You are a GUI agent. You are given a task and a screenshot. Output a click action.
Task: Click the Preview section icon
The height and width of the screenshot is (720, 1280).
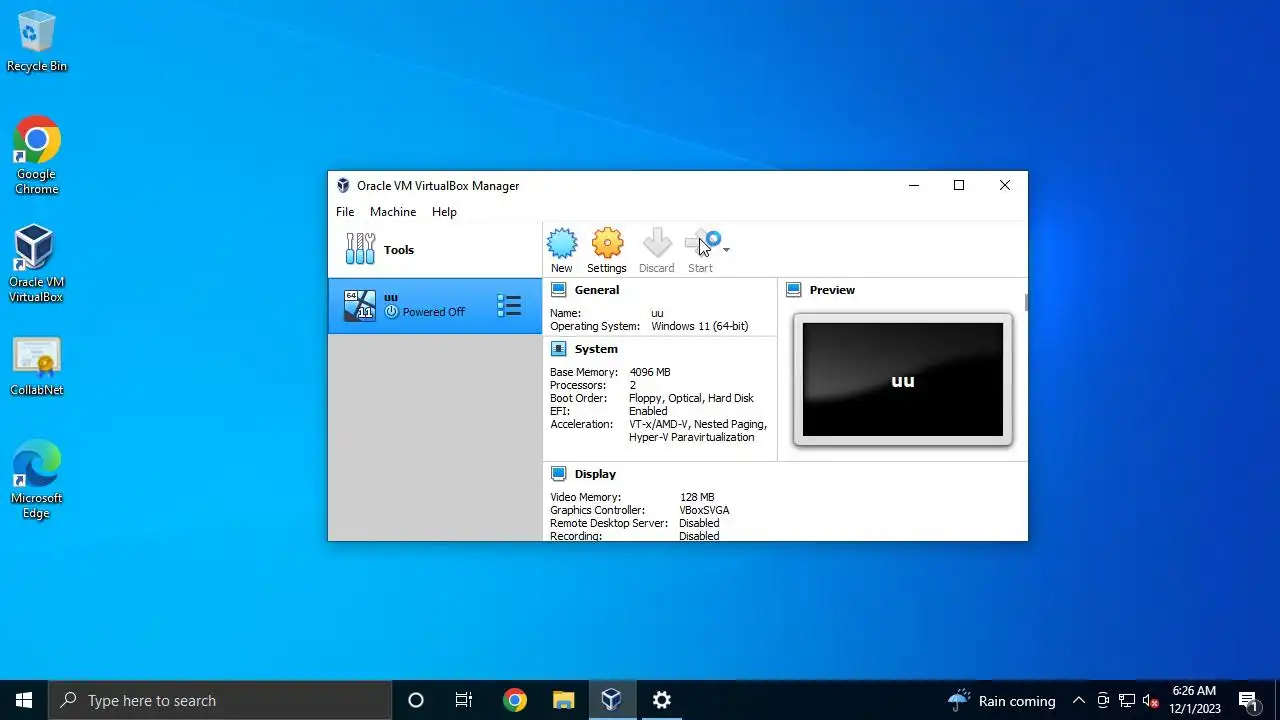[794, 290]
